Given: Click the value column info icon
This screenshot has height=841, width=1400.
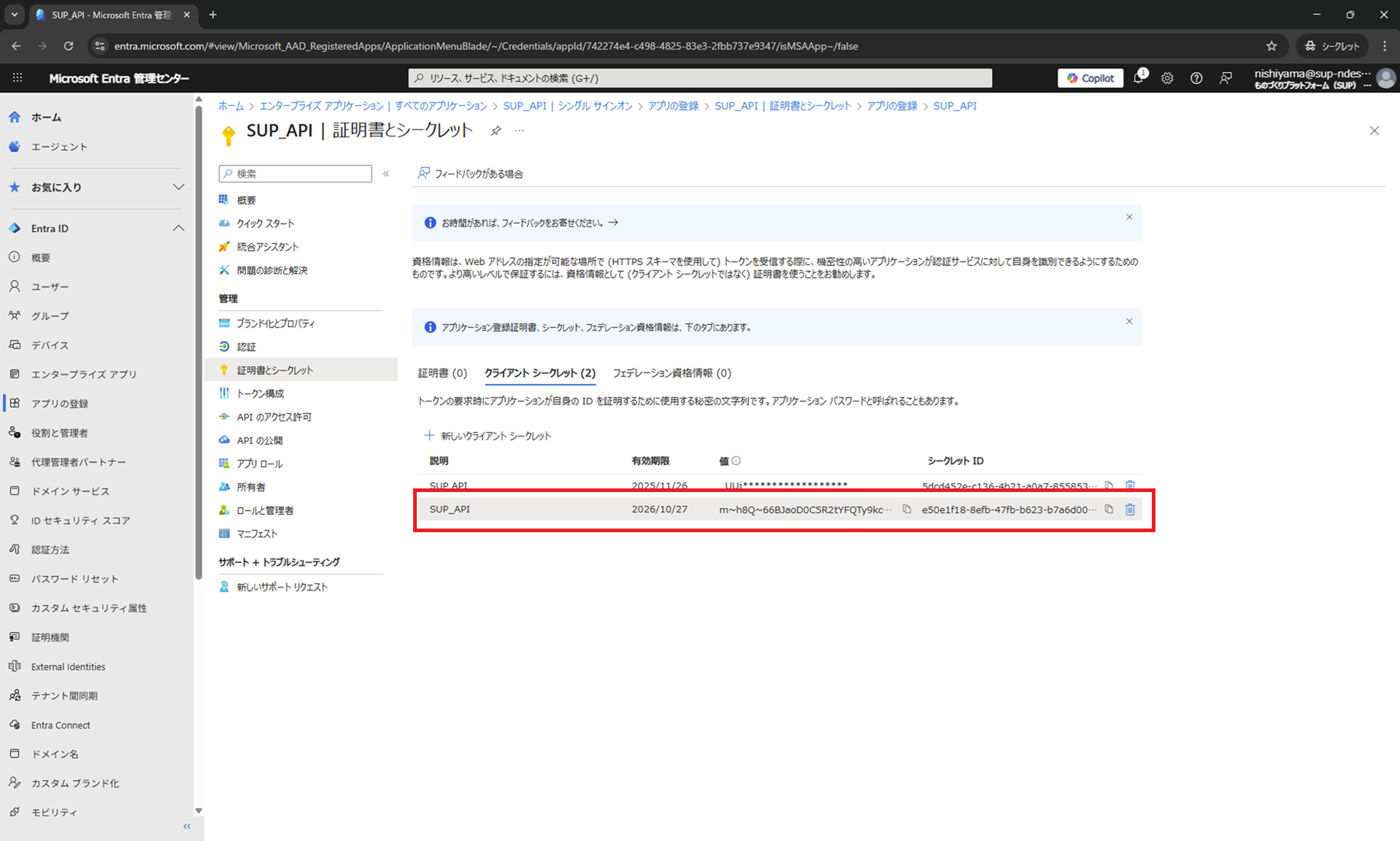Looking at the screenshot, I should pos(736,461).
